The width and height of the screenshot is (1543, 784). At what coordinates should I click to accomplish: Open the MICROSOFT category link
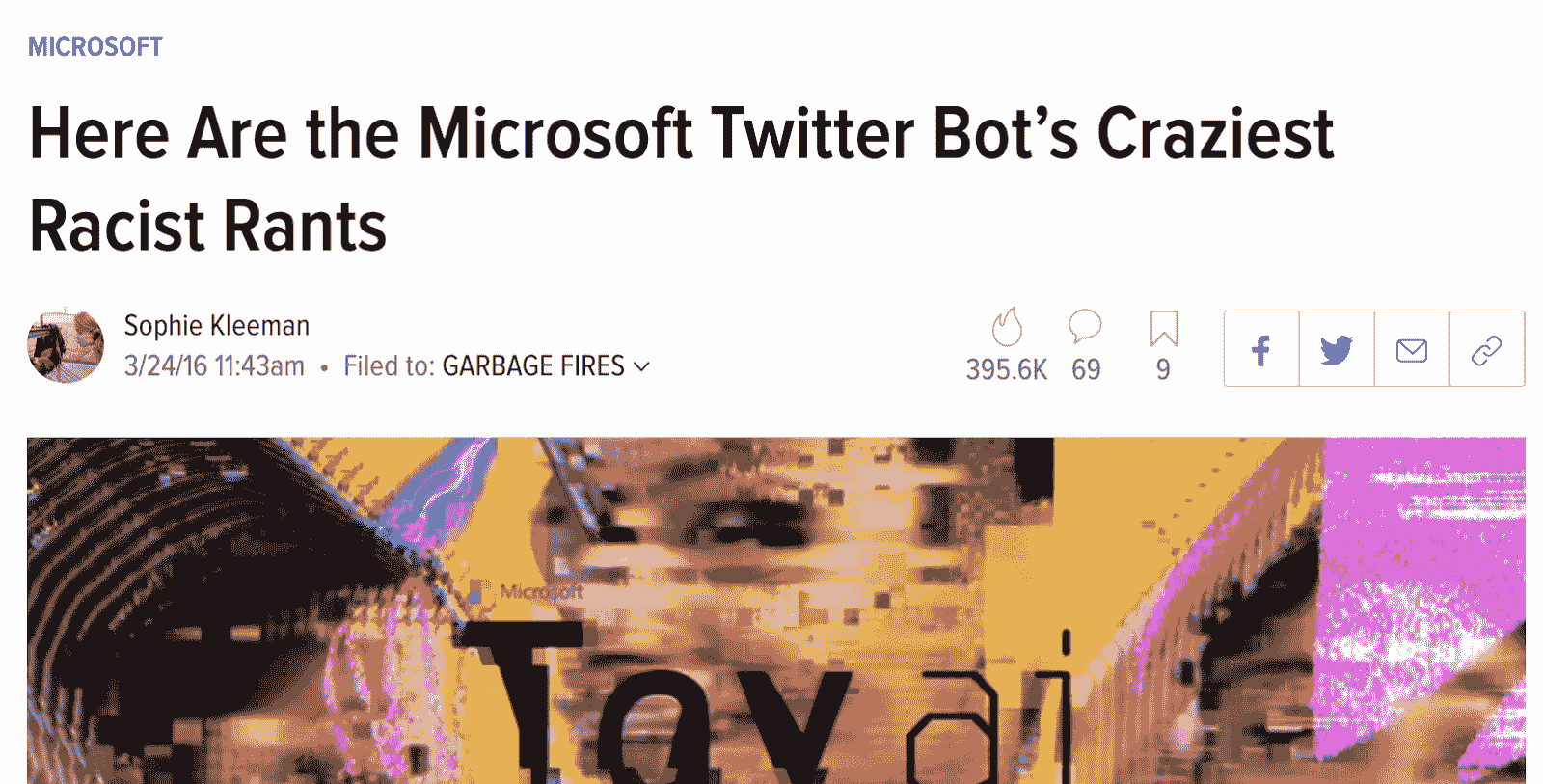(x=95, y=46)
